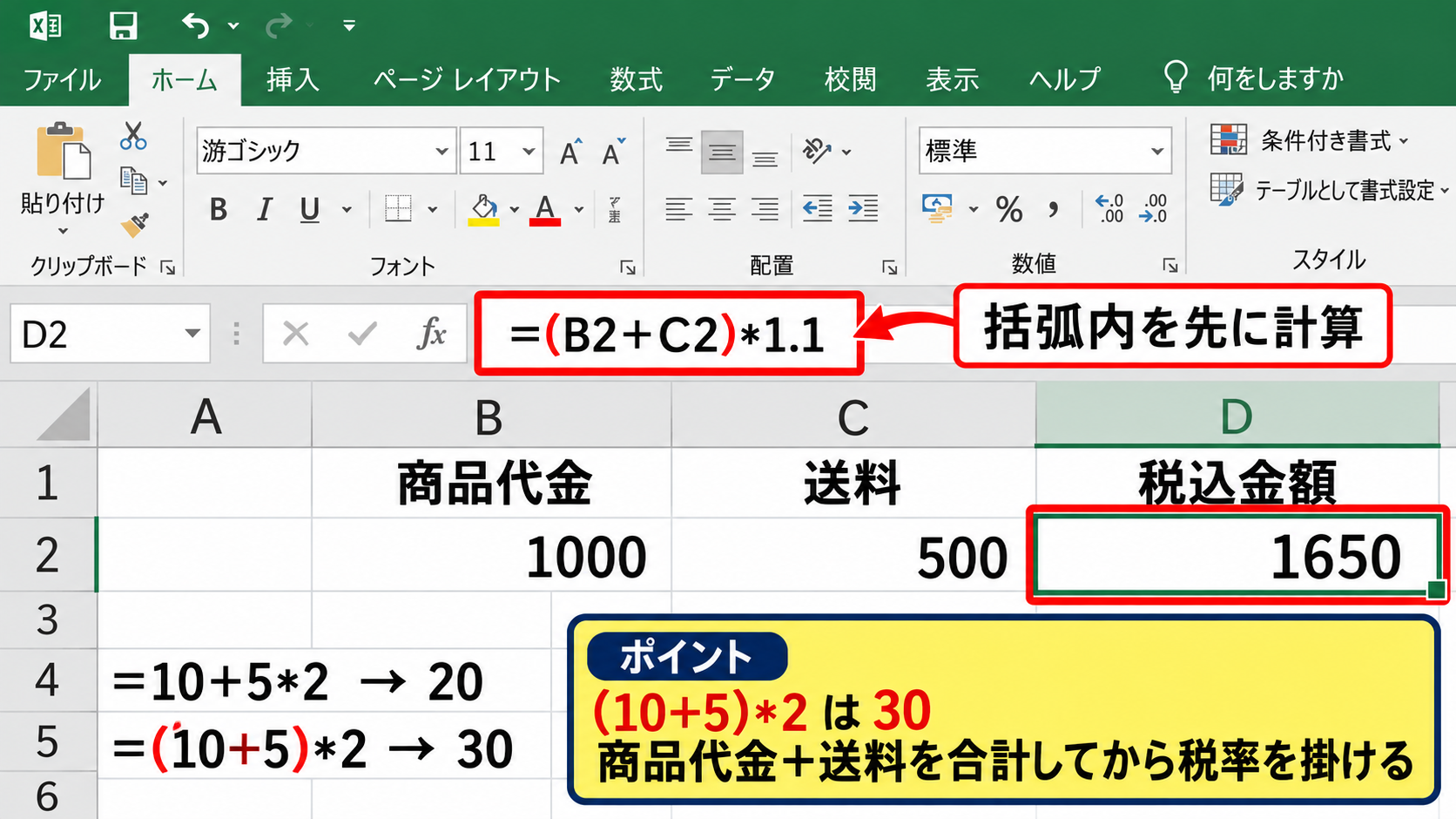The height and width of the screenshot is (819, 1456).
Task: Switch to the データ tab
Action: 742,80
